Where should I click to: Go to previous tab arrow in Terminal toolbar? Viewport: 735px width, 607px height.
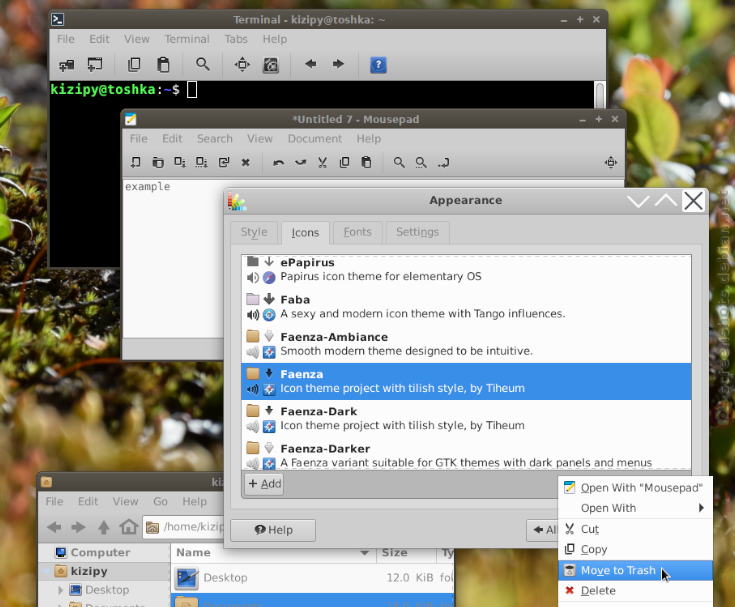pyautogui.click(x=310, y=64)
